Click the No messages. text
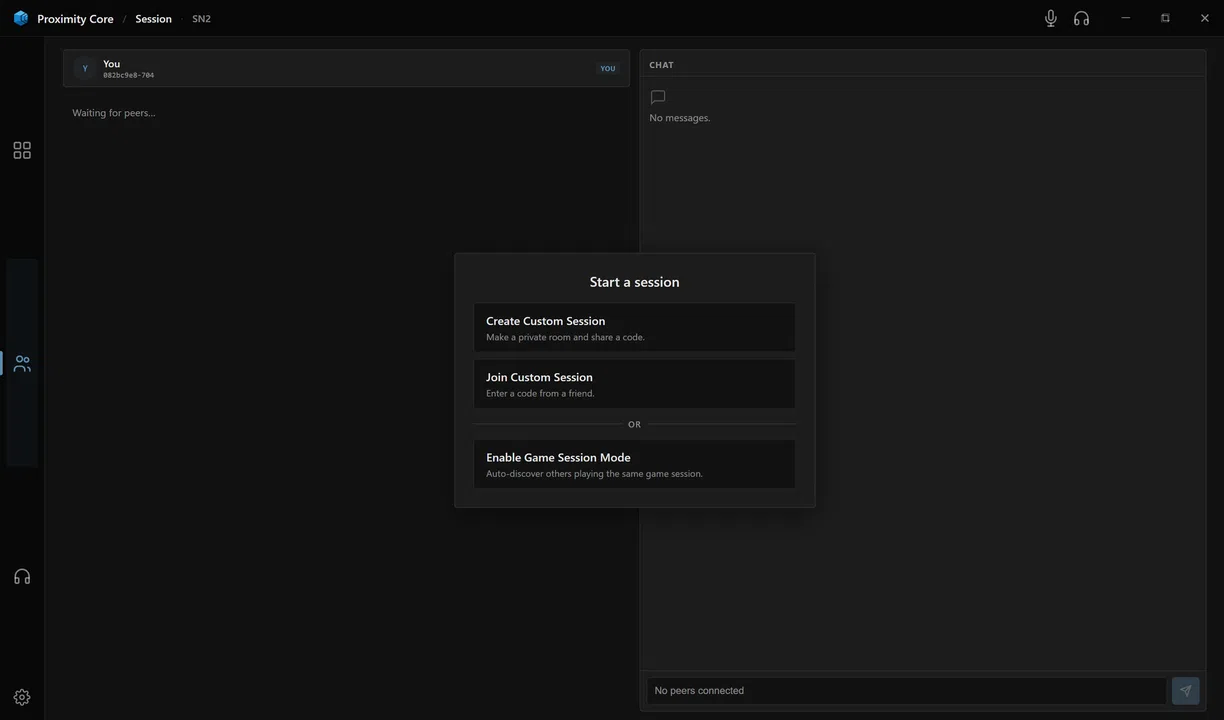Image resolution: width=1224 pixels, height=720 pixels. click(680, 118)
